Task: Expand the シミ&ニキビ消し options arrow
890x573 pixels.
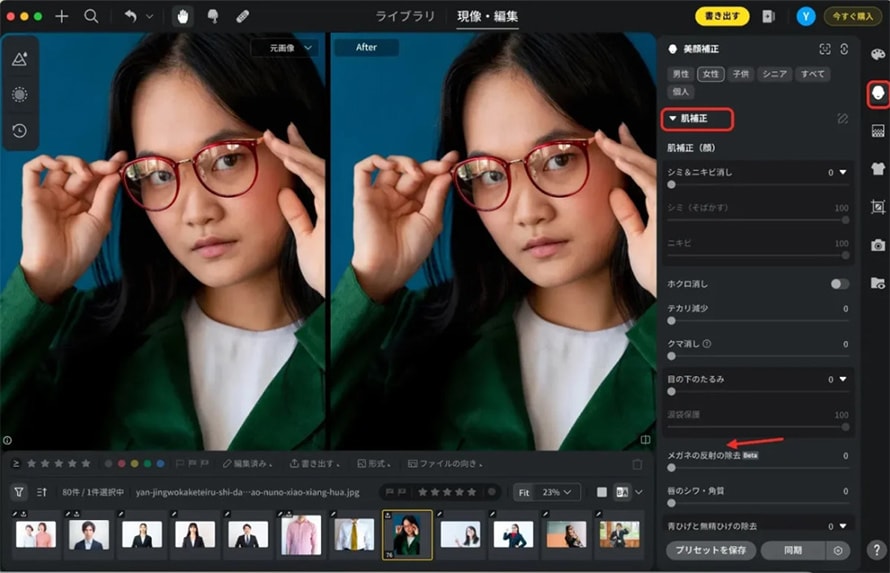Action: pyautogui.click(x=843, y=172)
